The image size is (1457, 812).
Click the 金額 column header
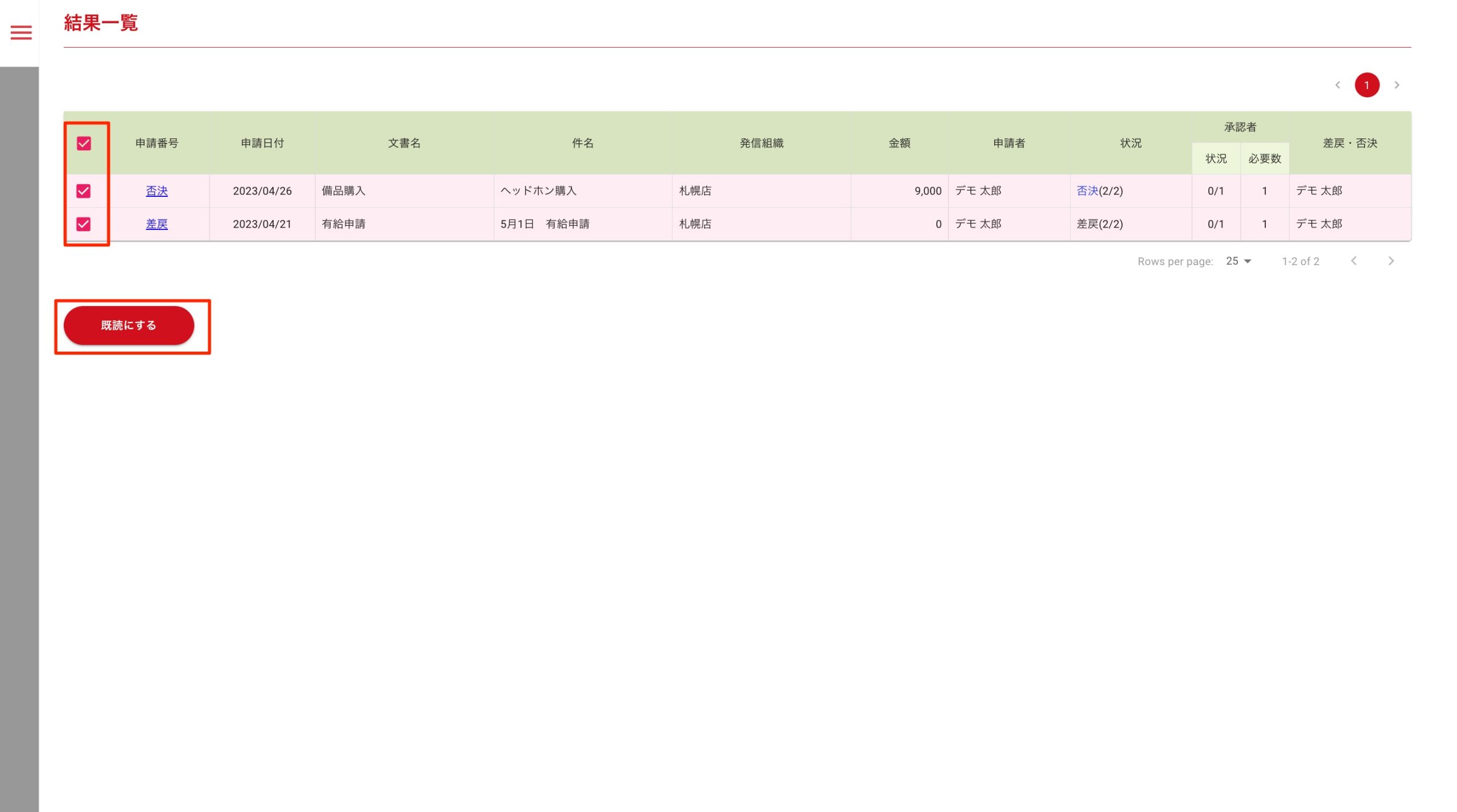point(899,143)
